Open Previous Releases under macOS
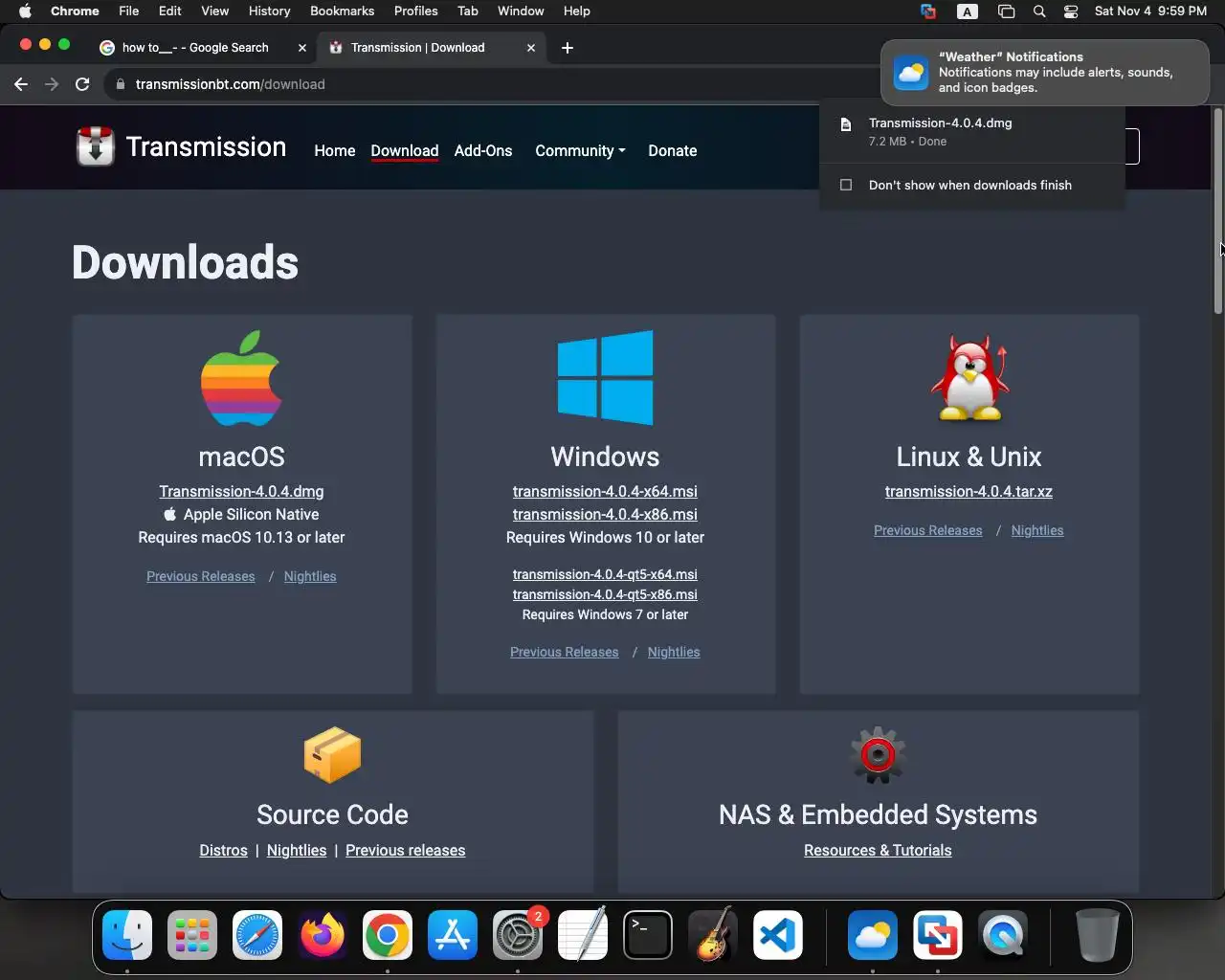The image size is (1225, 980). click(201, 577)
